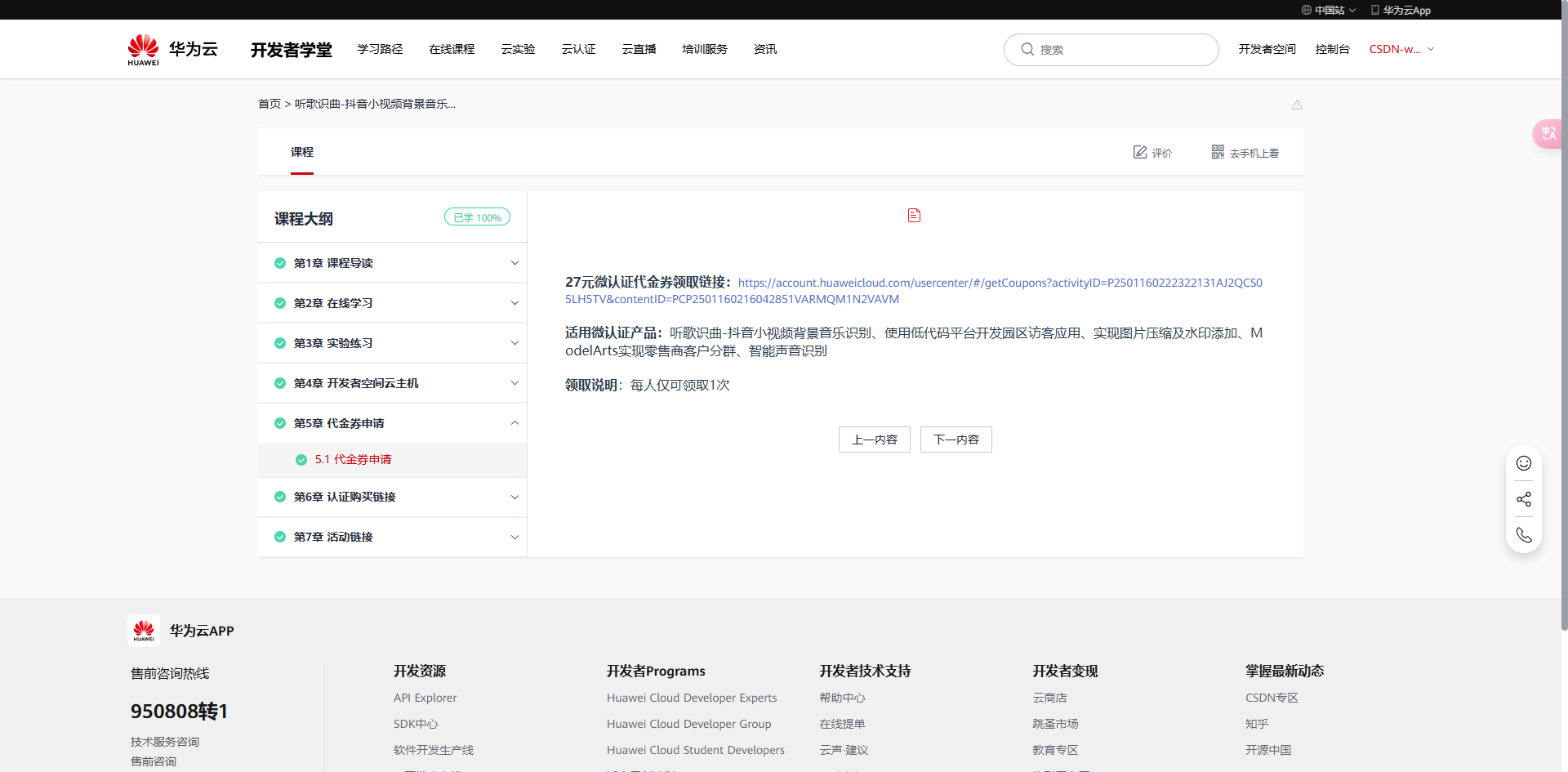
Task: Open the QR code view-on-phone icon
Action: click(x=1218, y=153)
